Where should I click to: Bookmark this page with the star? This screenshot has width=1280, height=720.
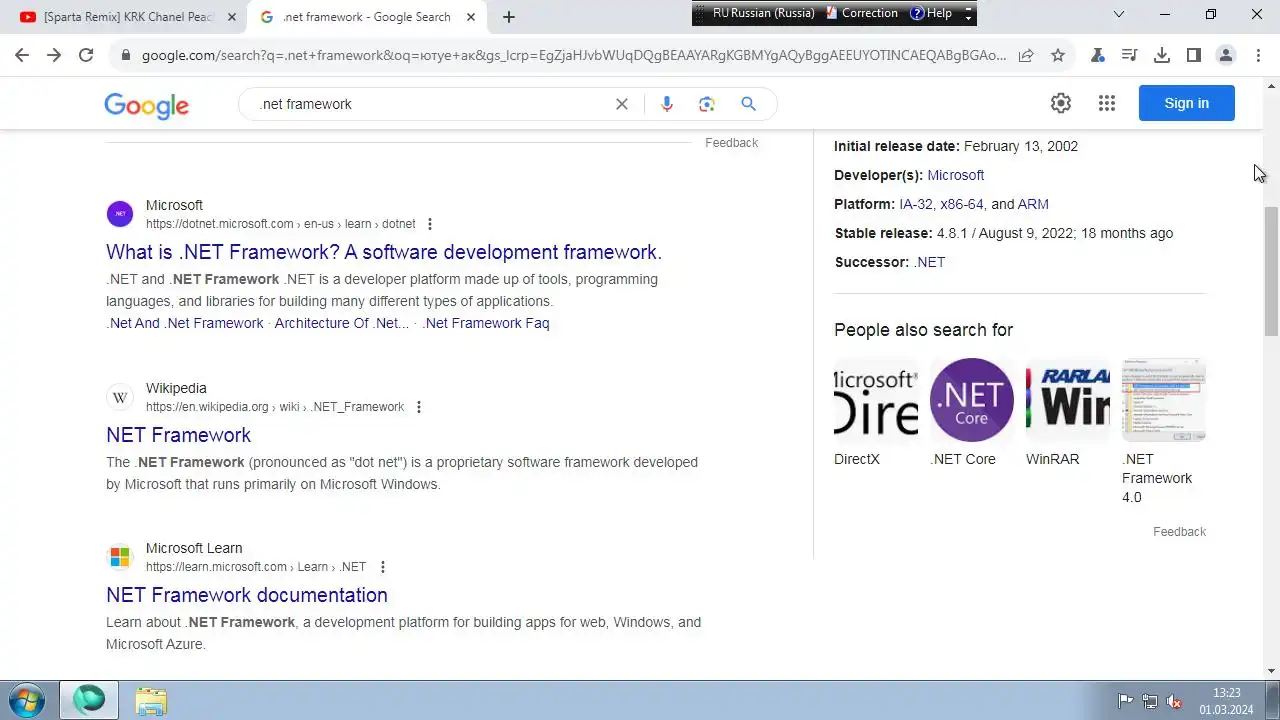pyautogui.click(x=1058, y=56)
